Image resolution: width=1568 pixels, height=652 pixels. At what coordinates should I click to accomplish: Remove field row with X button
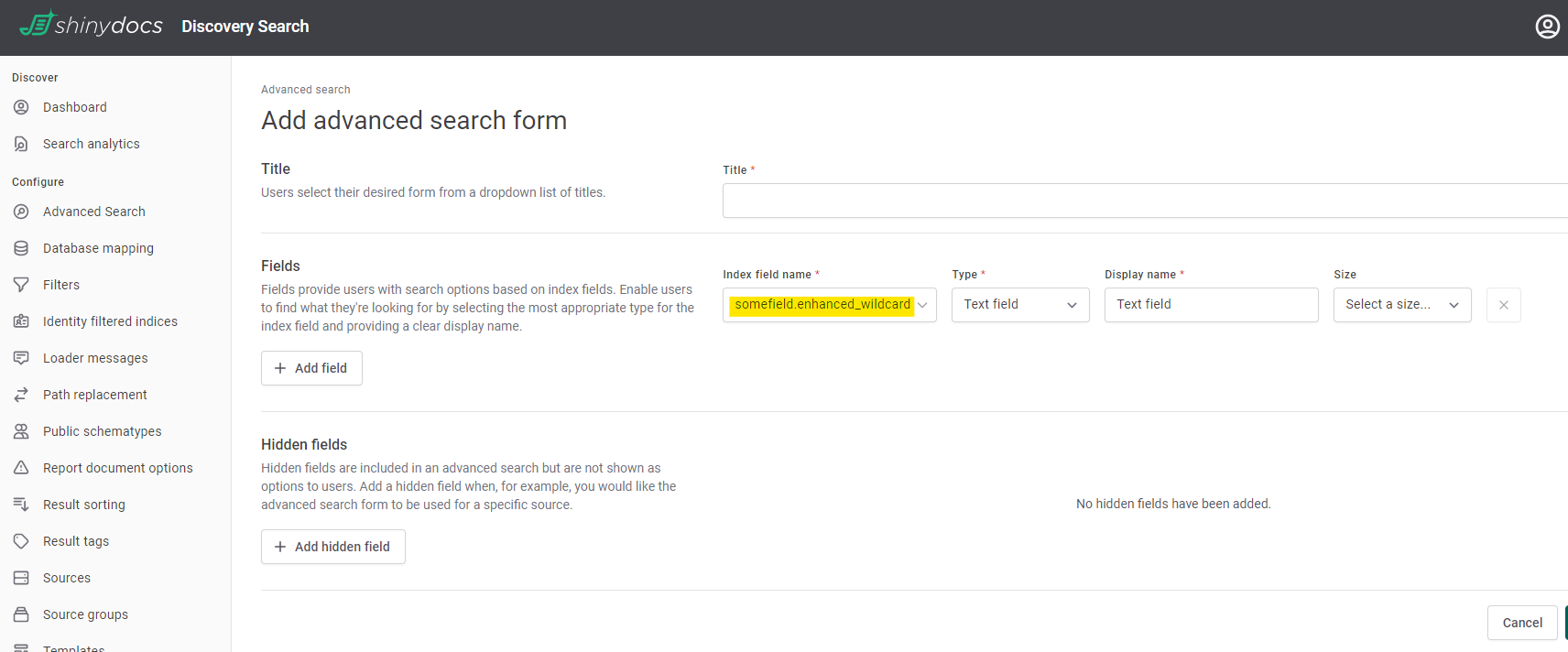[x=1503, y=305]
